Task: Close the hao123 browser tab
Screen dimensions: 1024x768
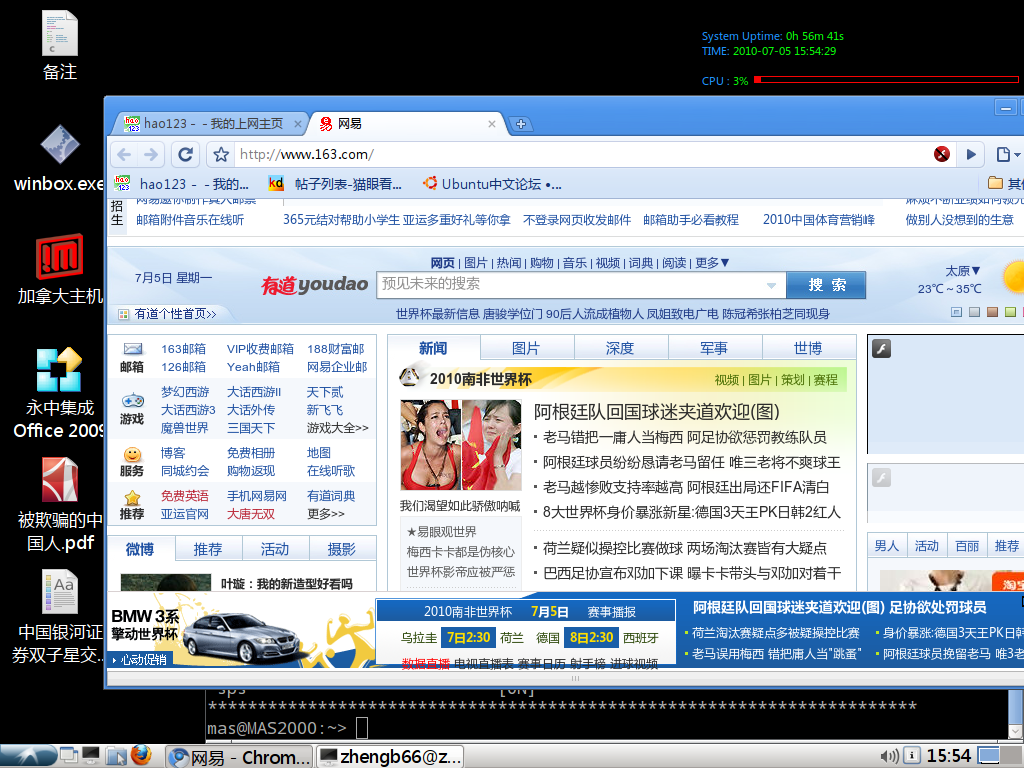Action: (298, 123)
